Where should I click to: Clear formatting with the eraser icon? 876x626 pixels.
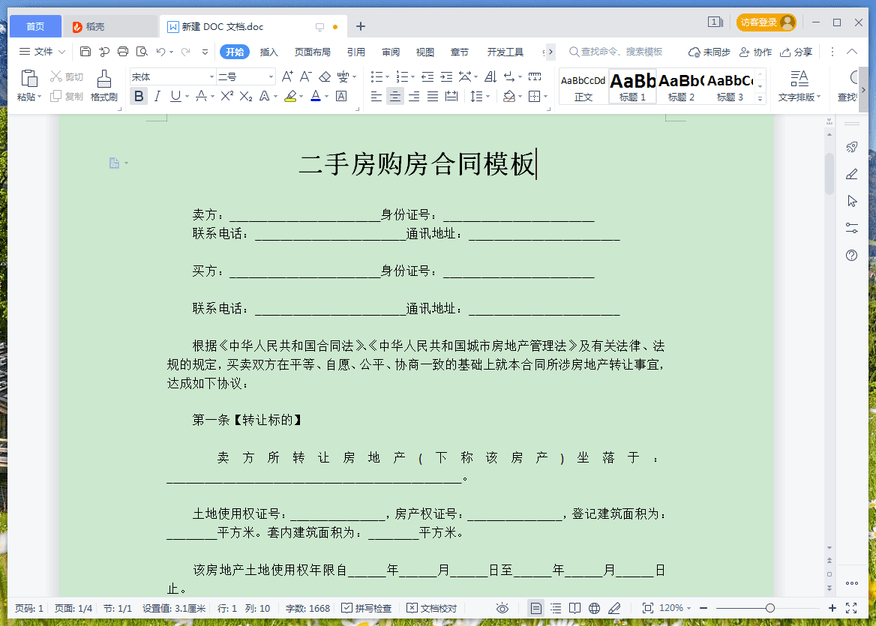[324, 76]
